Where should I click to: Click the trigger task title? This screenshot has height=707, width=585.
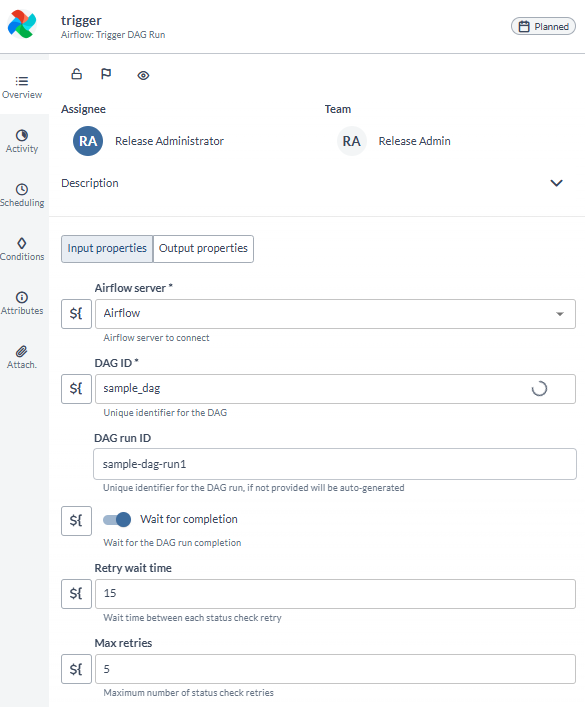[81, 20]
